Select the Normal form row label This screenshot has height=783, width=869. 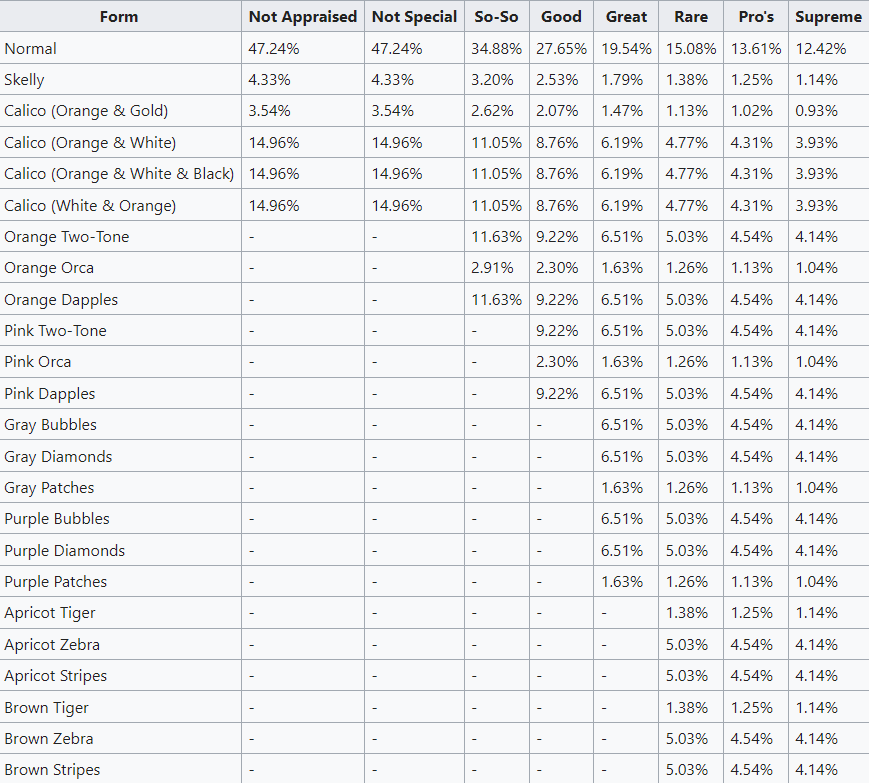coord(30,48)
